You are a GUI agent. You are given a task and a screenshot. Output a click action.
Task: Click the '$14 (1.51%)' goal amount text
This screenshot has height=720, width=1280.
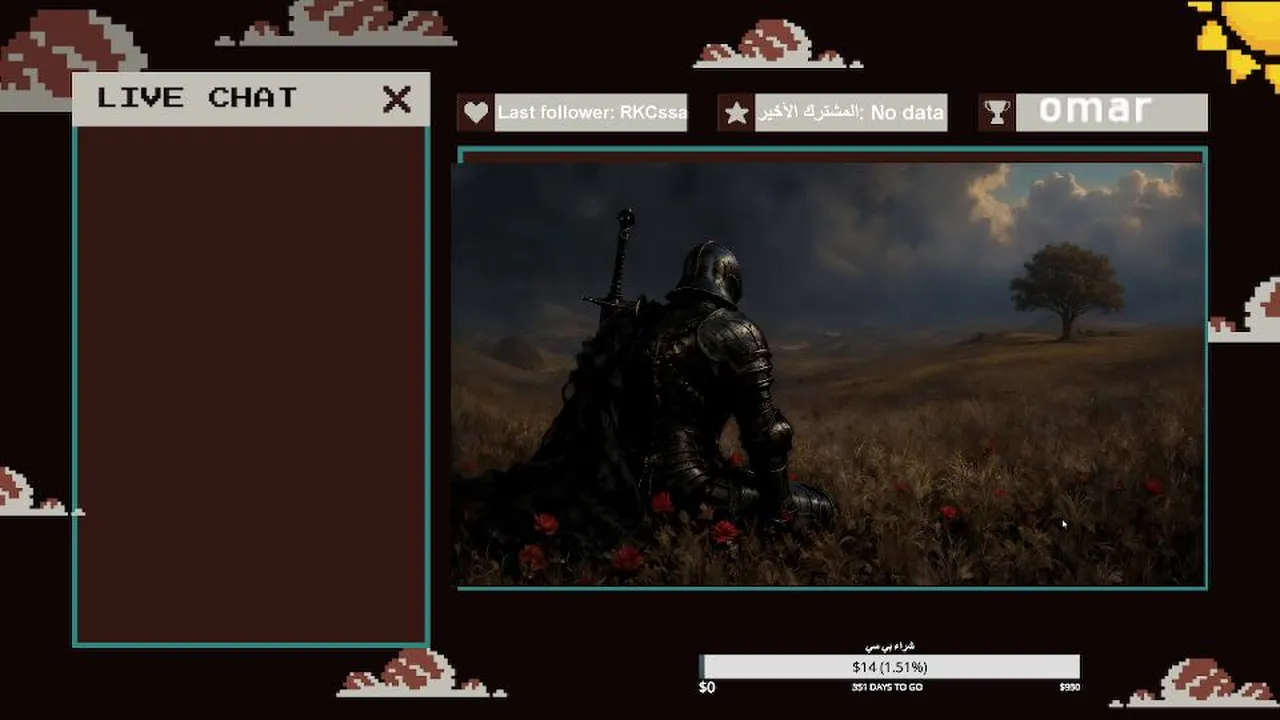pyautogui.click(x=890, y=667)
